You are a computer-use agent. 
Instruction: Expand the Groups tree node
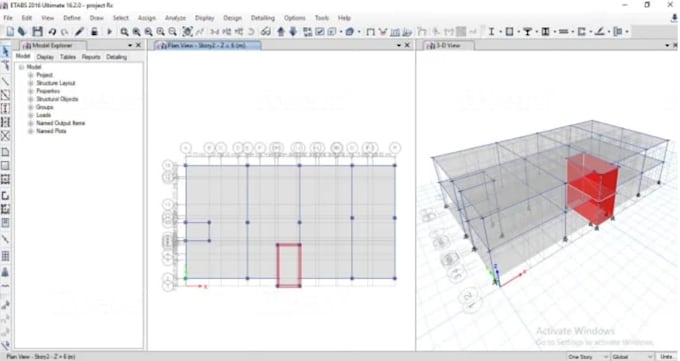[31, 107]
